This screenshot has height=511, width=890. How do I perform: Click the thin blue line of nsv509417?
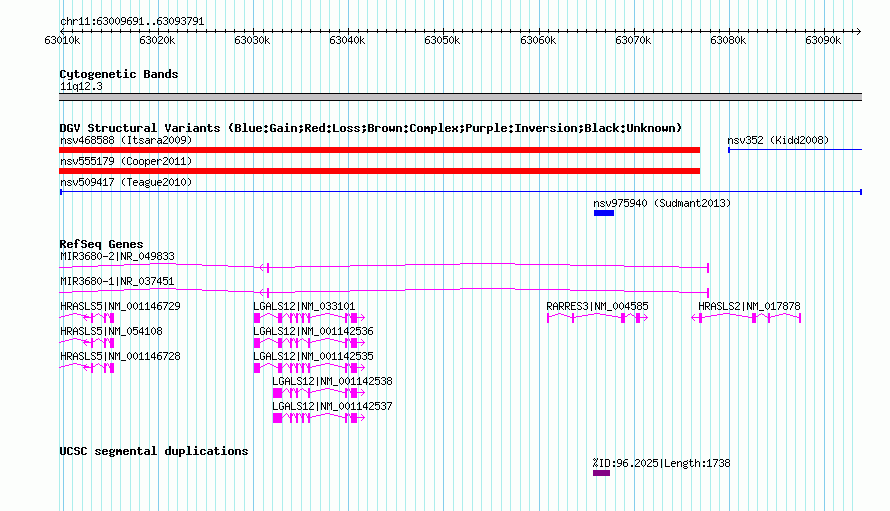coord(461,192)
